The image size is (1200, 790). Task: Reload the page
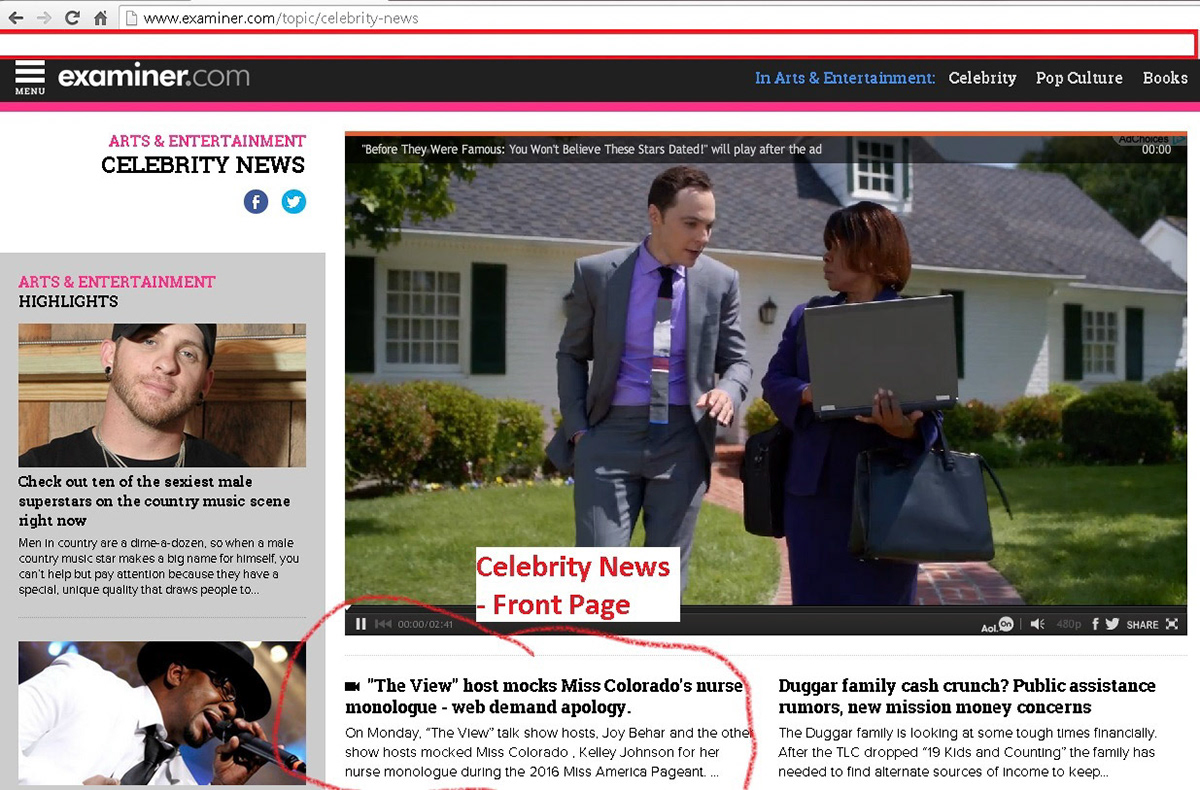(72, 17)
